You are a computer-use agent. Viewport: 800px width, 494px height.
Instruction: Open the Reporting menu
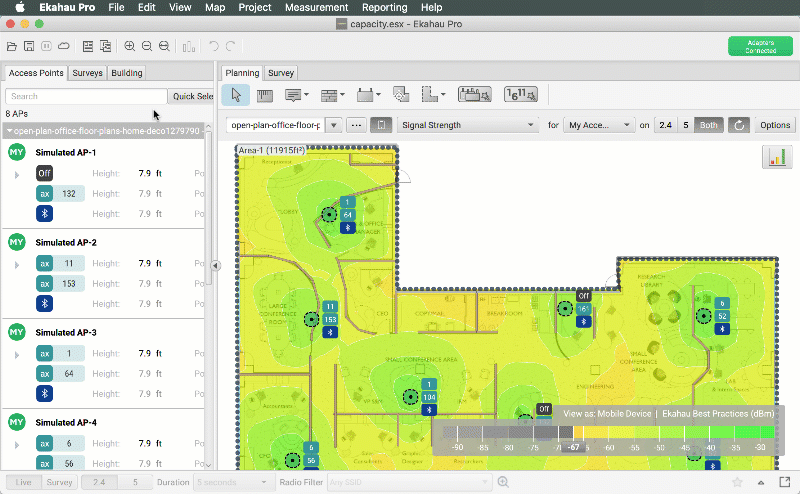385,8
